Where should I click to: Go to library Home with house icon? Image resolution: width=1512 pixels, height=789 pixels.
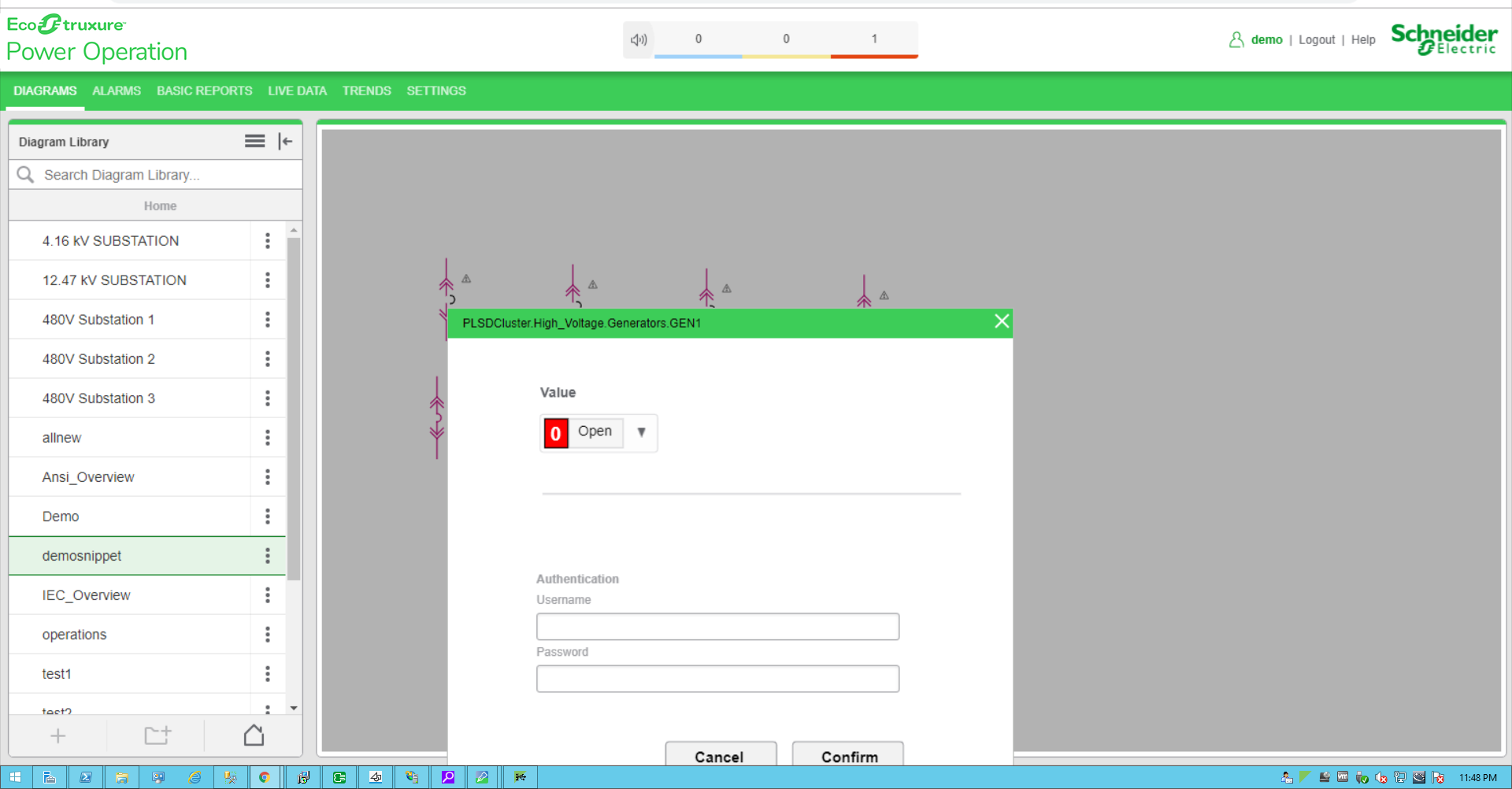coord(254,735)
